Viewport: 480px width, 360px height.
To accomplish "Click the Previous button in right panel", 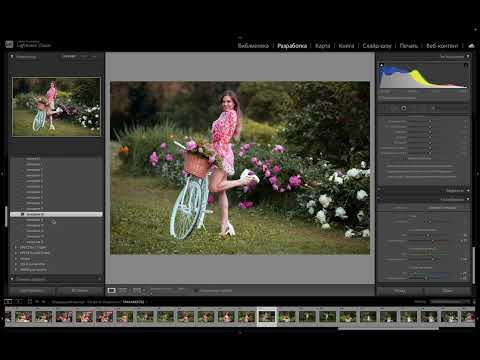I will (400, 291).
